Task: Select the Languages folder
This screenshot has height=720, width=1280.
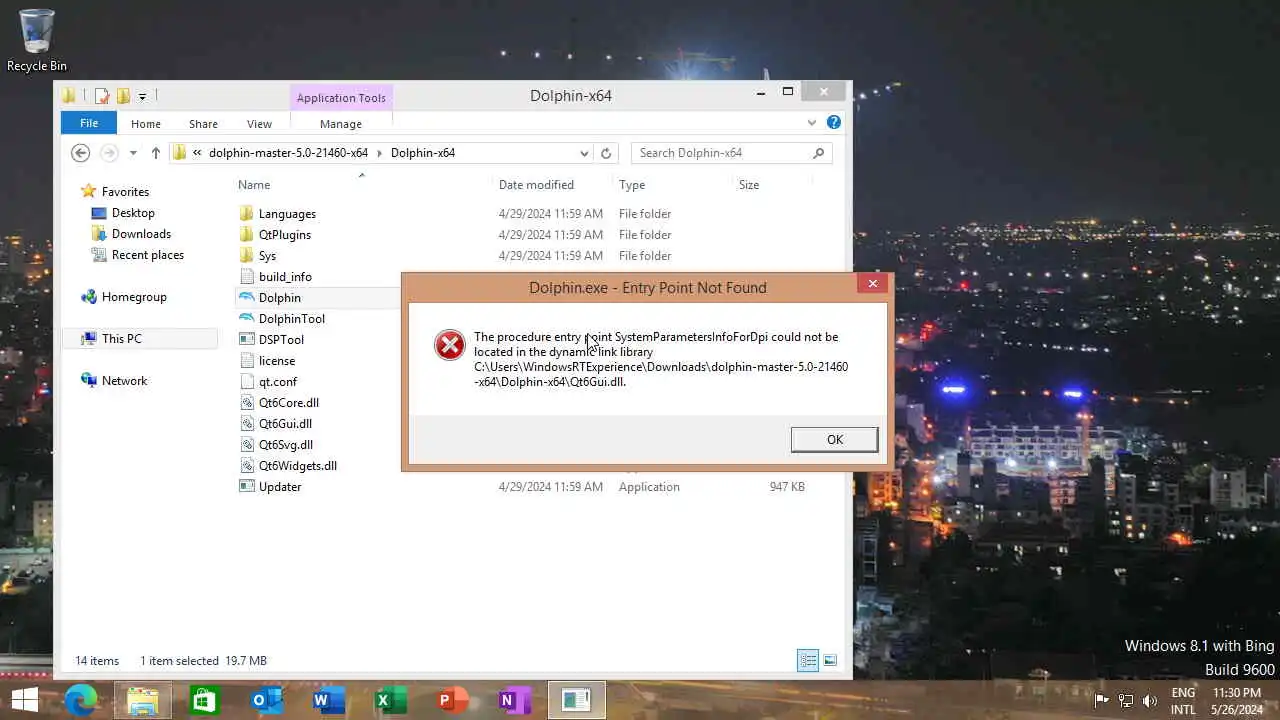Action: tap(287, 213)
